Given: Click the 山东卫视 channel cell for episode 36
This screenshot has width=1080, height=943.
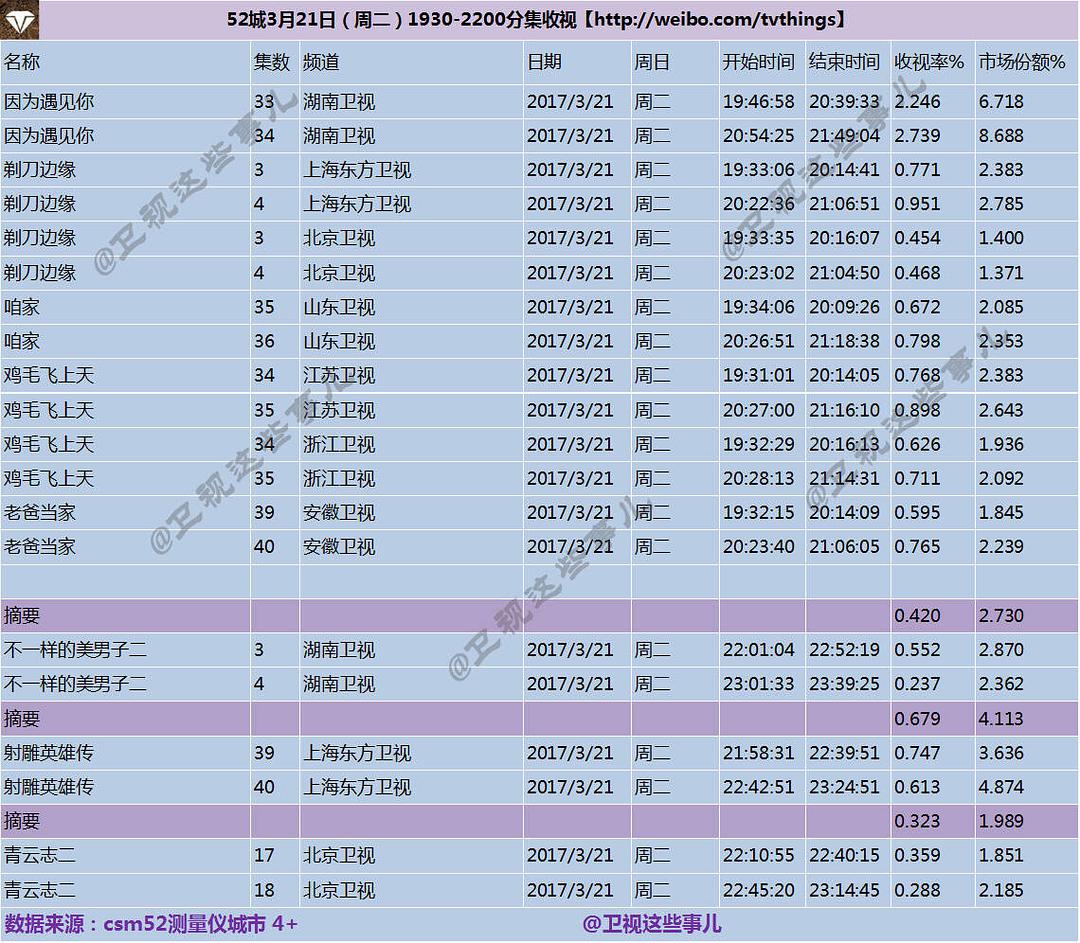Looking at the screenshot, I should [x=340, y=341].
